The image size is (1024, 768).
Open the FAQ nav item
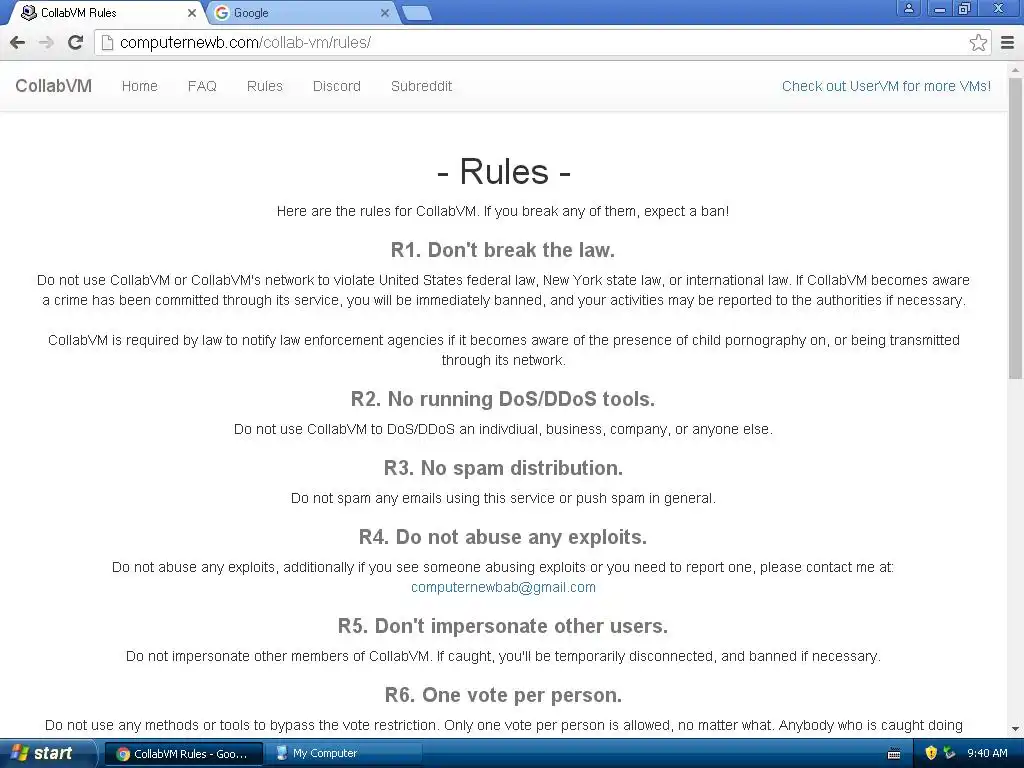(x=202, y=86)
